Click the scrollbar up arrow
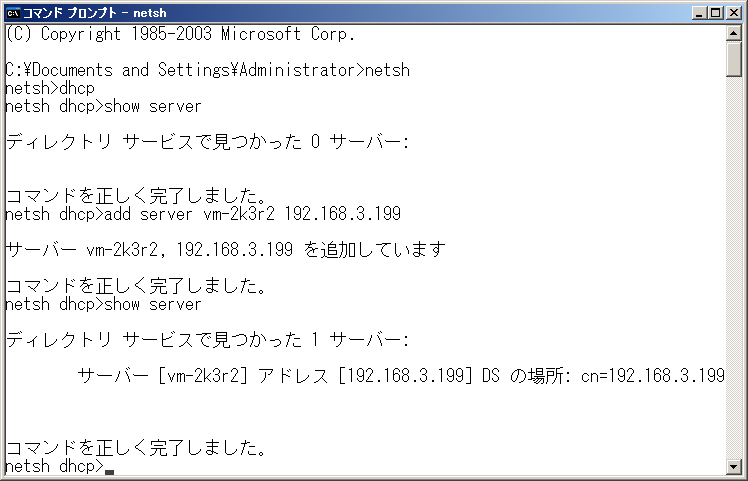 pos(734,33)
